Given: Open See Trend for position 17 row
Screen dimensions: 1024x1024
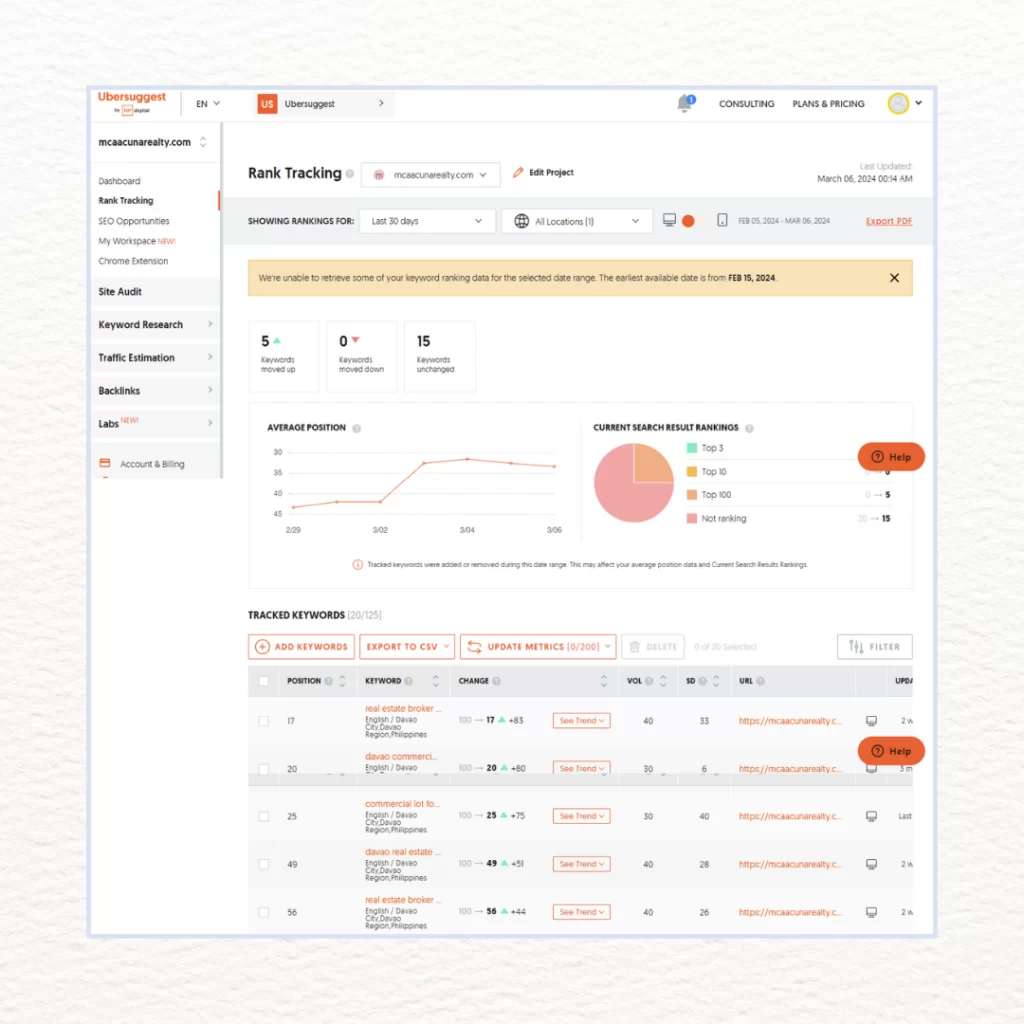Looking at the screenshot, I should [x=581, y=720].
